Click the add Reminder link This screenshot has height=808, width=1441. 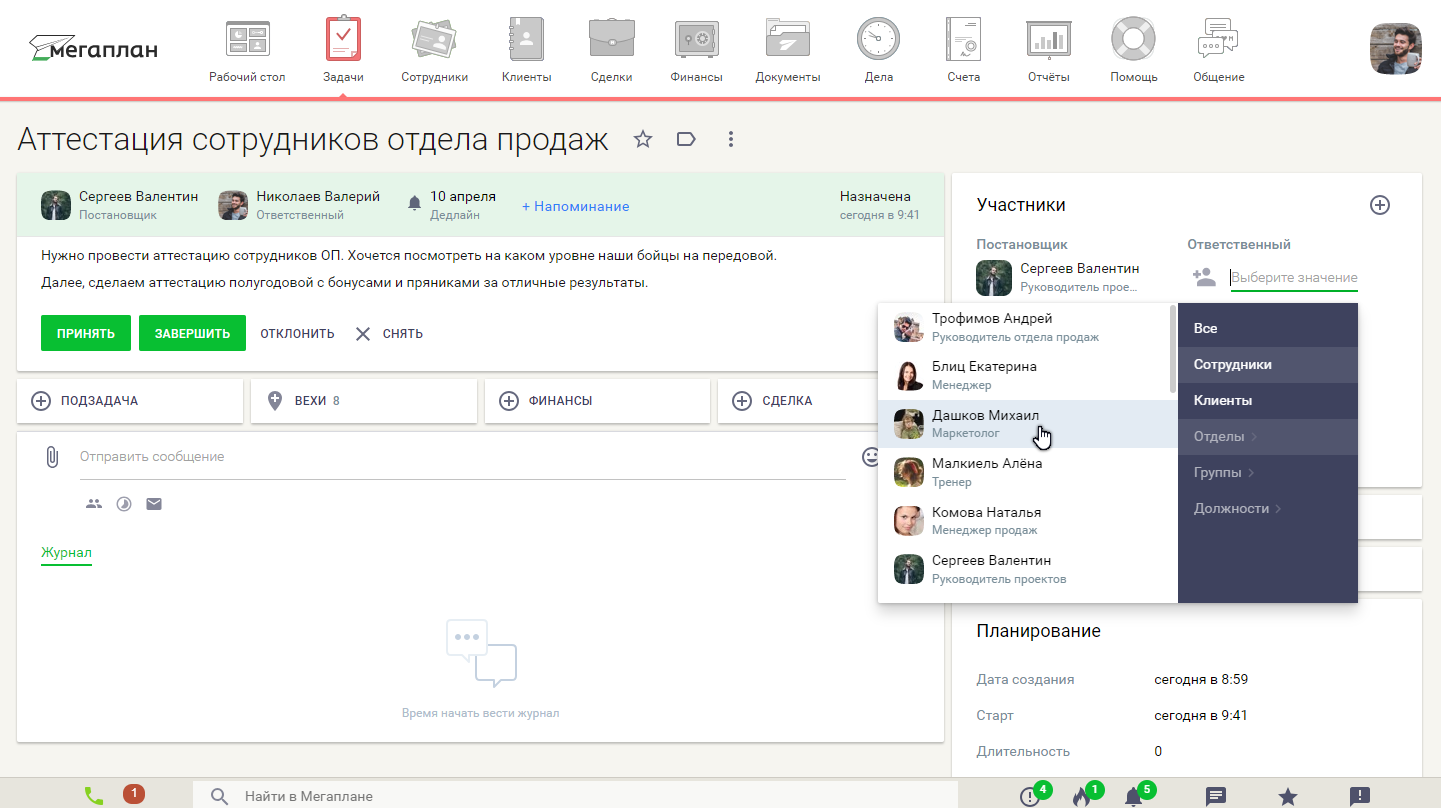pos(575,206)
